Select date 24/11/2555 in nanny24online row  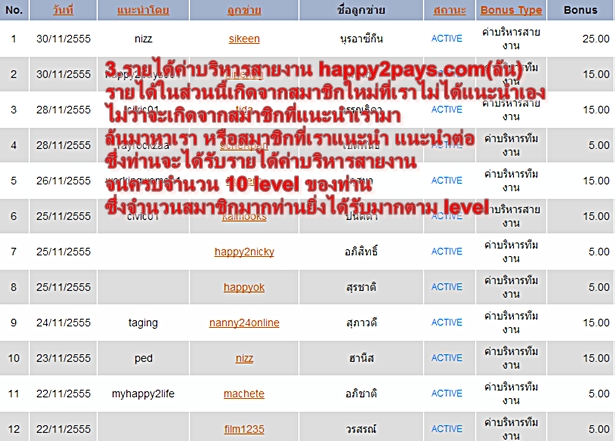63,323
